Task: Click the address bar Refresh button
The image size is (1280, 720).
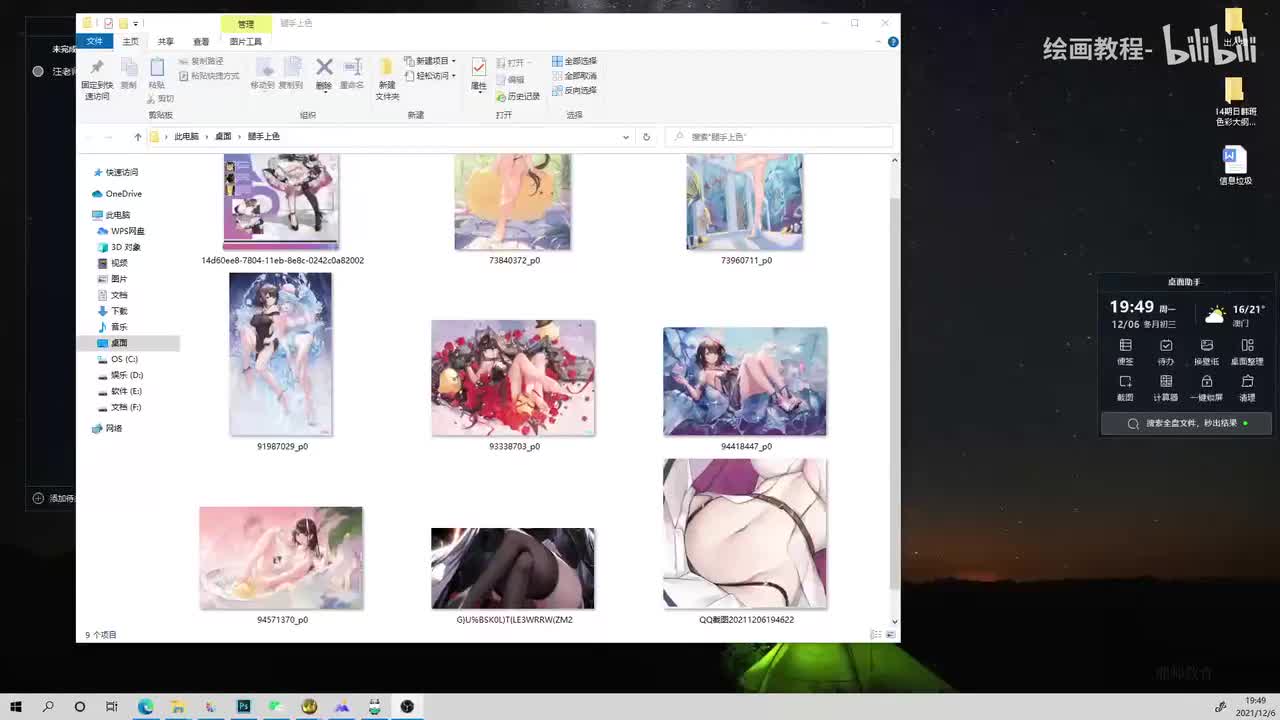Action: point(646,137)
